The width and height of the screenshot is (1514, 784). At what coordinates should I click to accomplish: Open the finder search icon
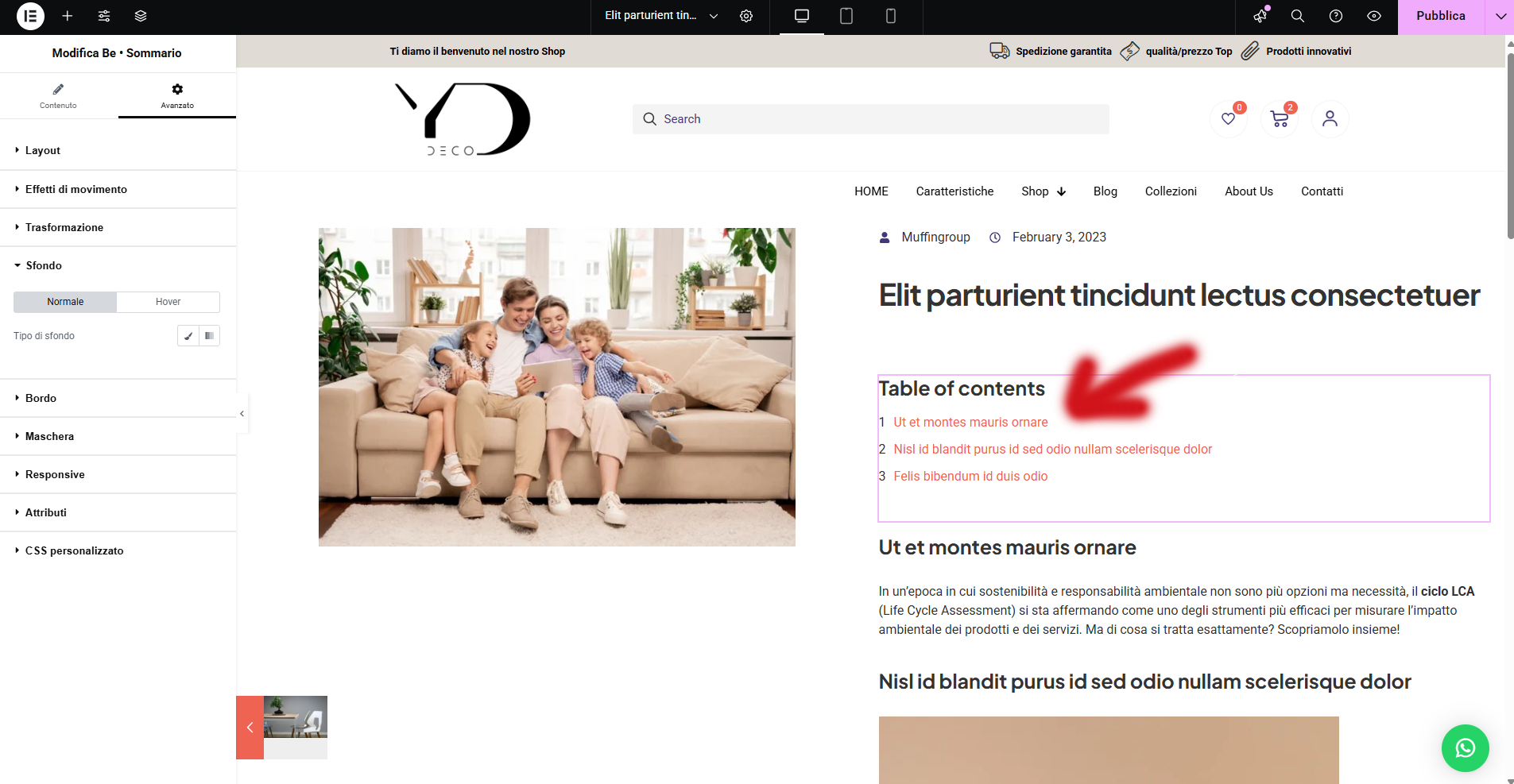pos(1298,16)
